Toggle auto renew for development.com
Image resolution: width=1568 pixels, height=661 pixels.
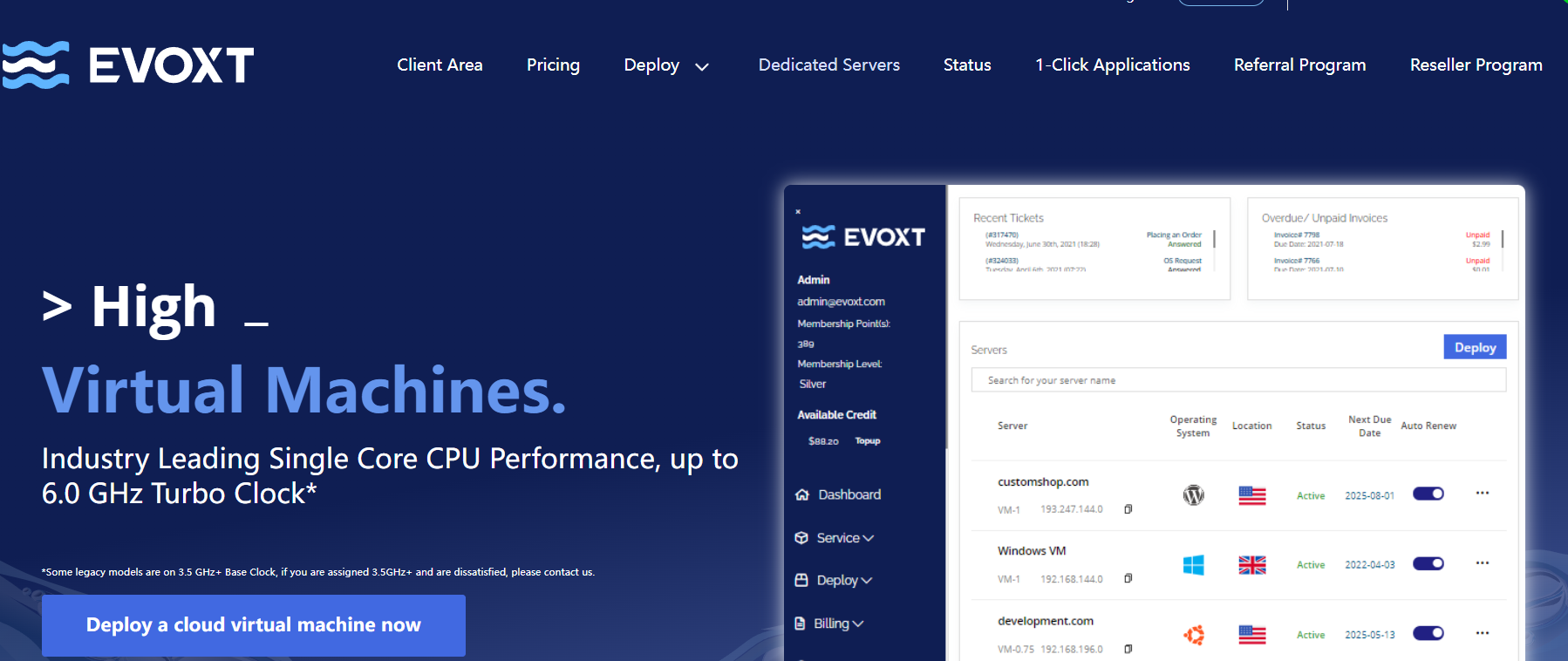[1428, 633]
